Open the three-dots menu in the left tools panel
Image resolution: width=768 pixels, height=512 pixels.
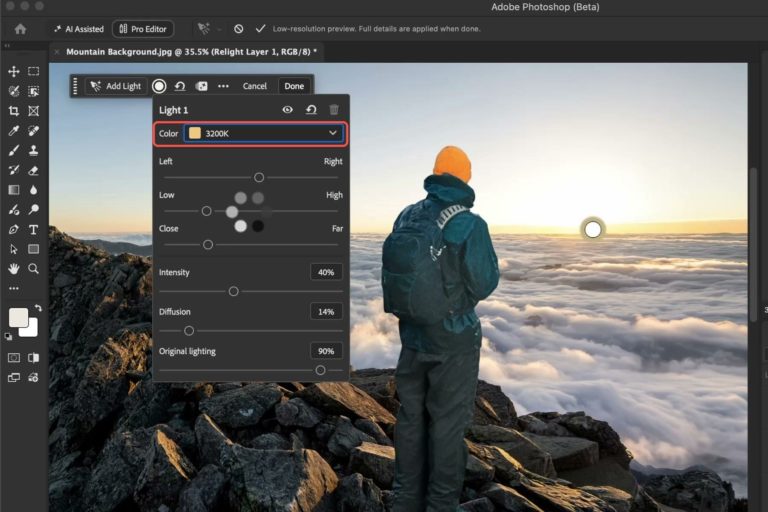point(14,289)
